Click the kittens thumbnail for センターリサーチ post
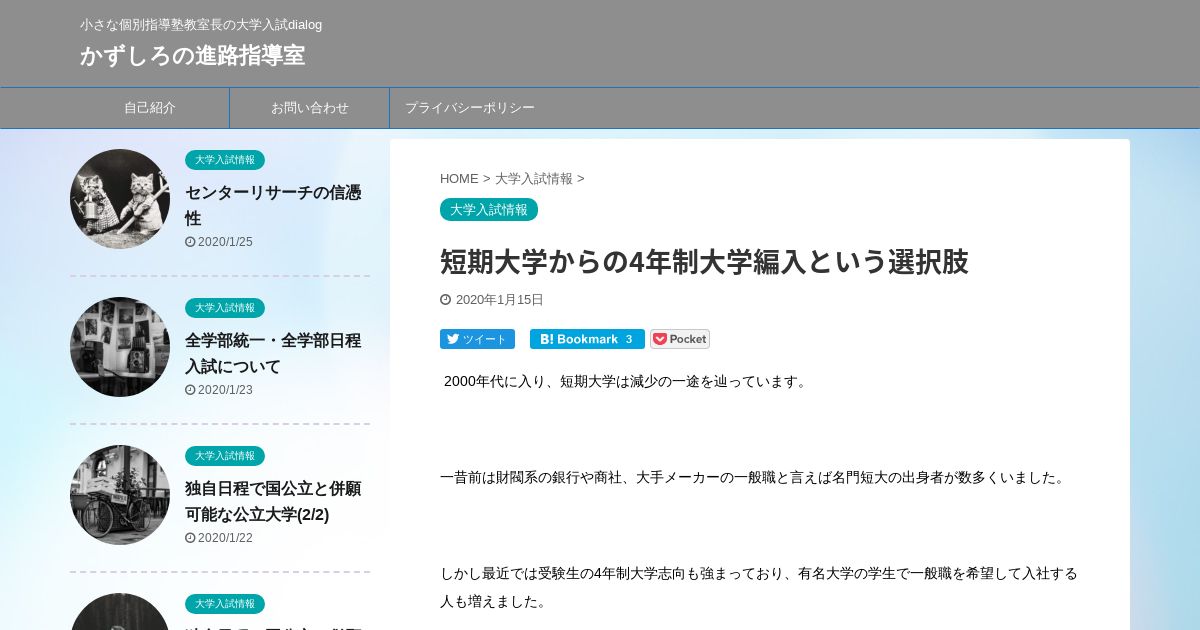The width and height of the screenshot is (1200, 630). pyautogui.click(x=120, y=199)
